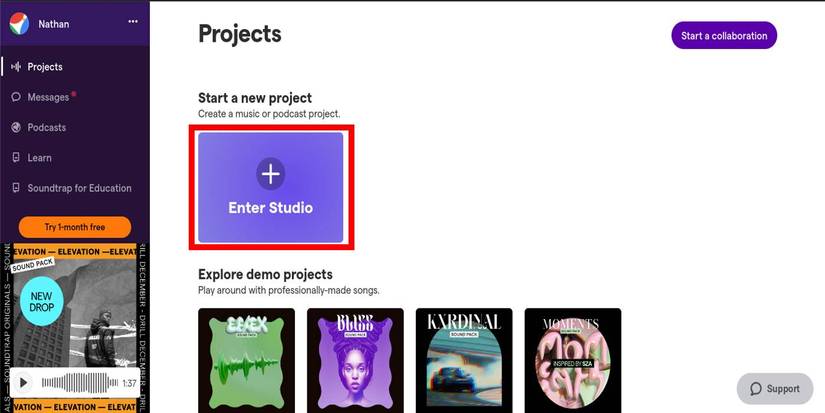The width and height of the screenshot is (825, 413).
Task: Click the Messages speech bubble icon
Action: [16, 97]
